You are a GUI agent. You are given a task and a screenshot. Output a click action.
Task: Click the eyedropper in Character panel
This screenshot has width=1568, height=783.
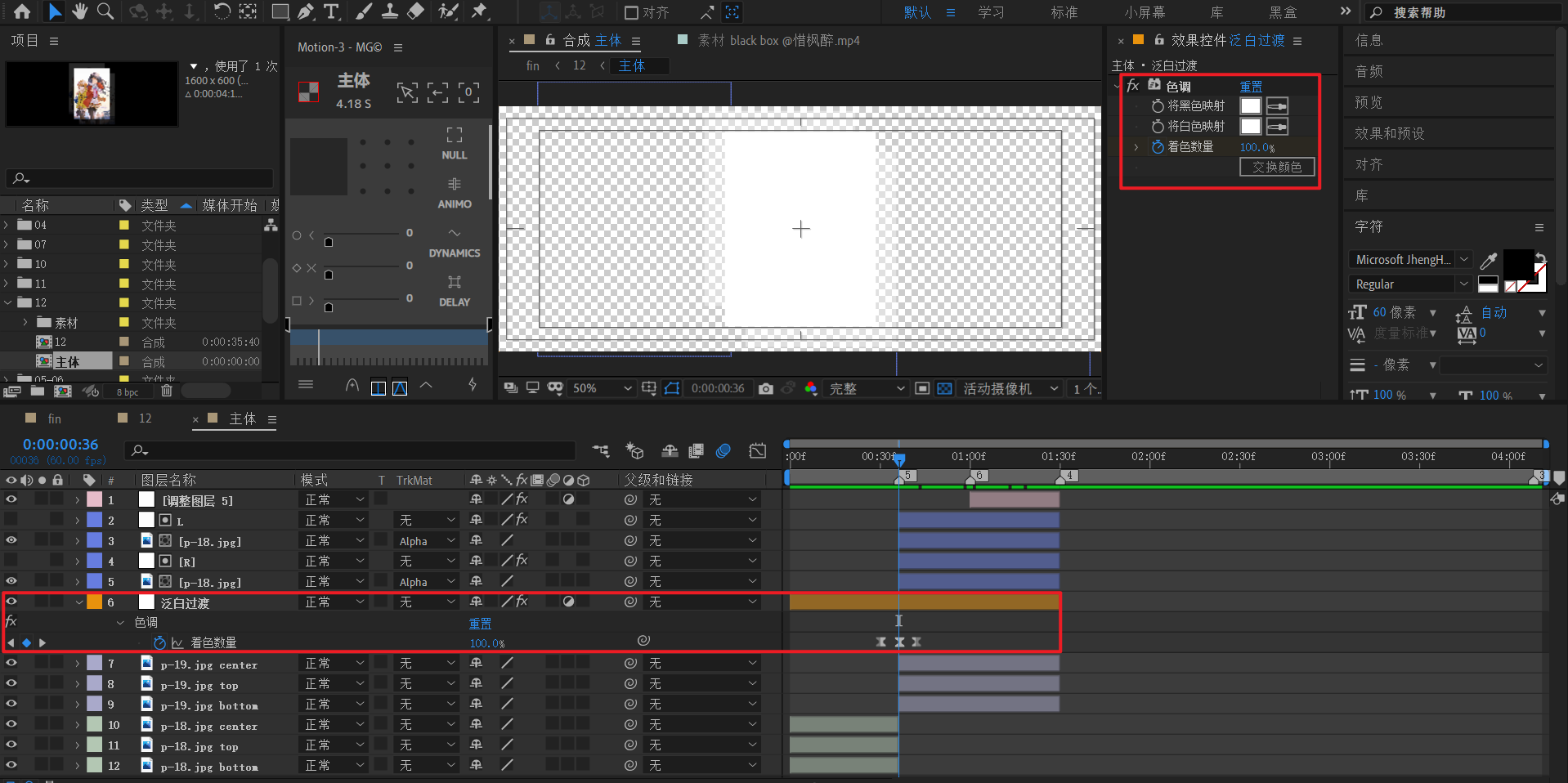click(x=1489, y=261)
